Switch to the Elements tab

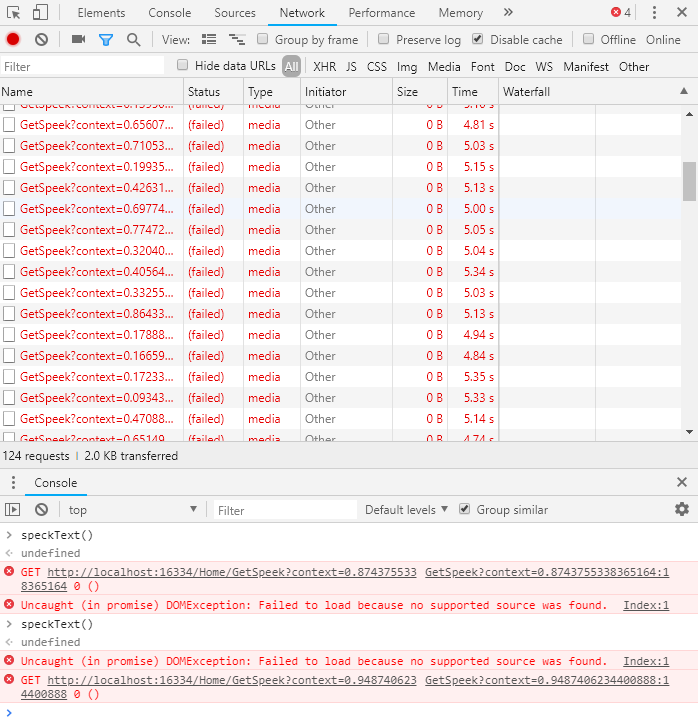click(101, 13)
